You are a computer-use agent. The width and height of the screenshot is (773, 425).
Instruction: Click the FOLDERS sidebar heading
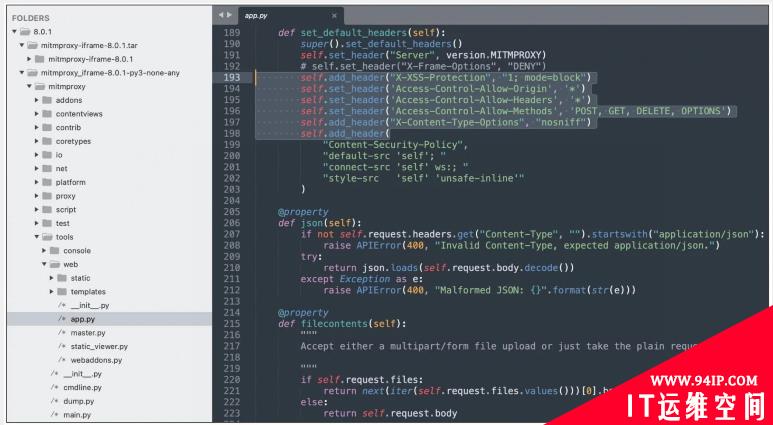tap(31, 18)
